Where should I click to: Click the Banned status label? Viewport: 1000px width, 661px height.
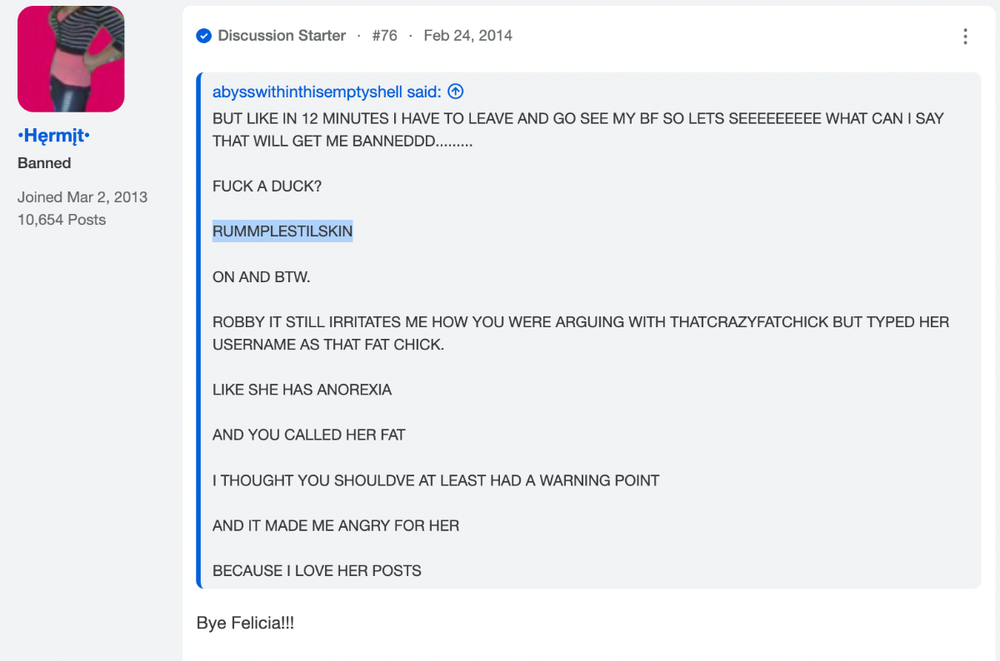[x=44, y=163]
